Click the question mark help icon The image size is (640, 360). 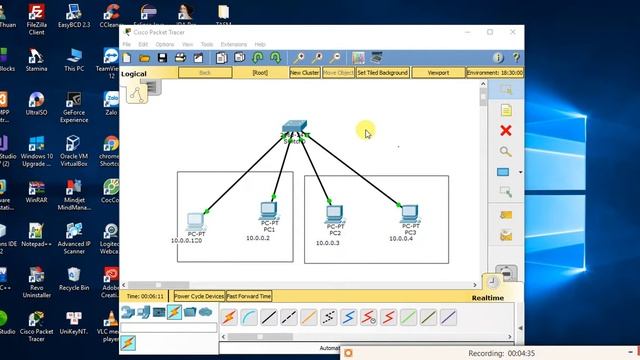point(516,58)
